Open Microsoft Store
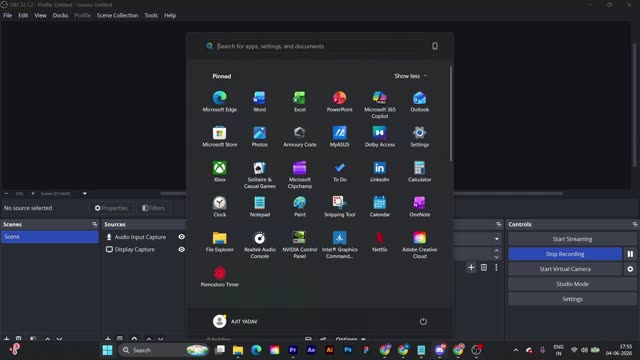 pyautogui.click(x=220, y=136)
